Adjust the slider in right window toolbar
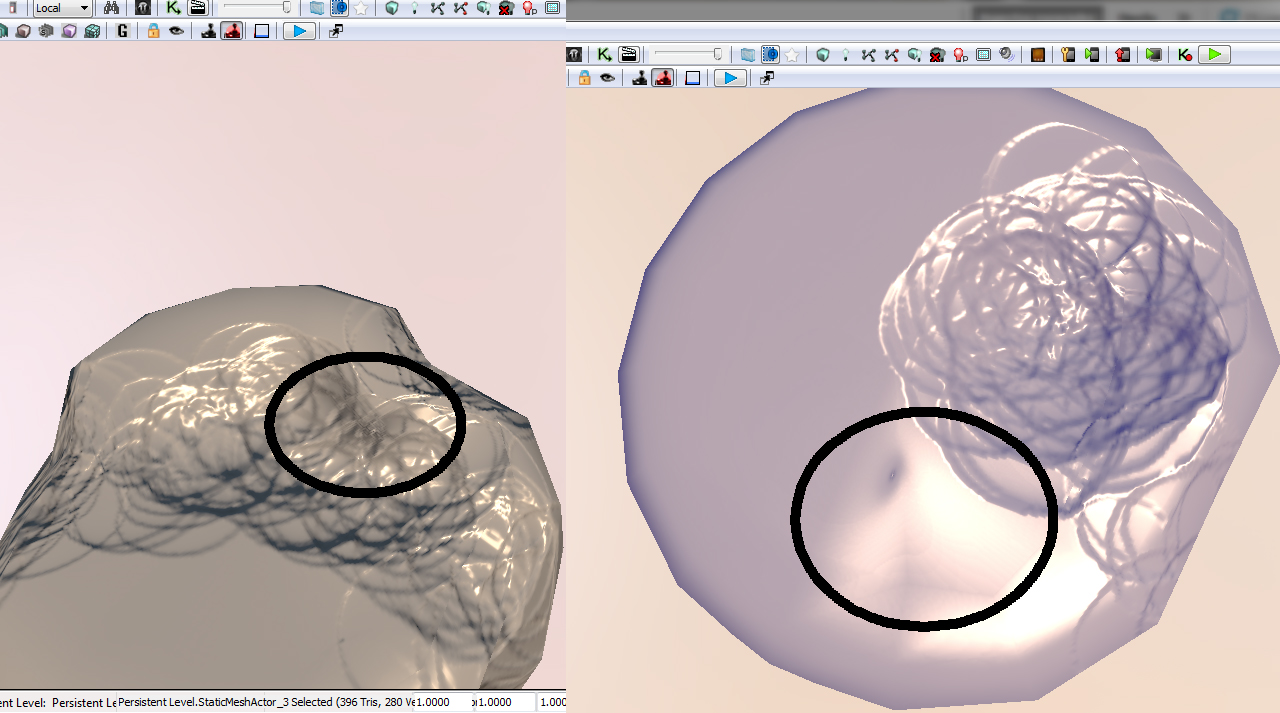 click(x=688, y=55)
